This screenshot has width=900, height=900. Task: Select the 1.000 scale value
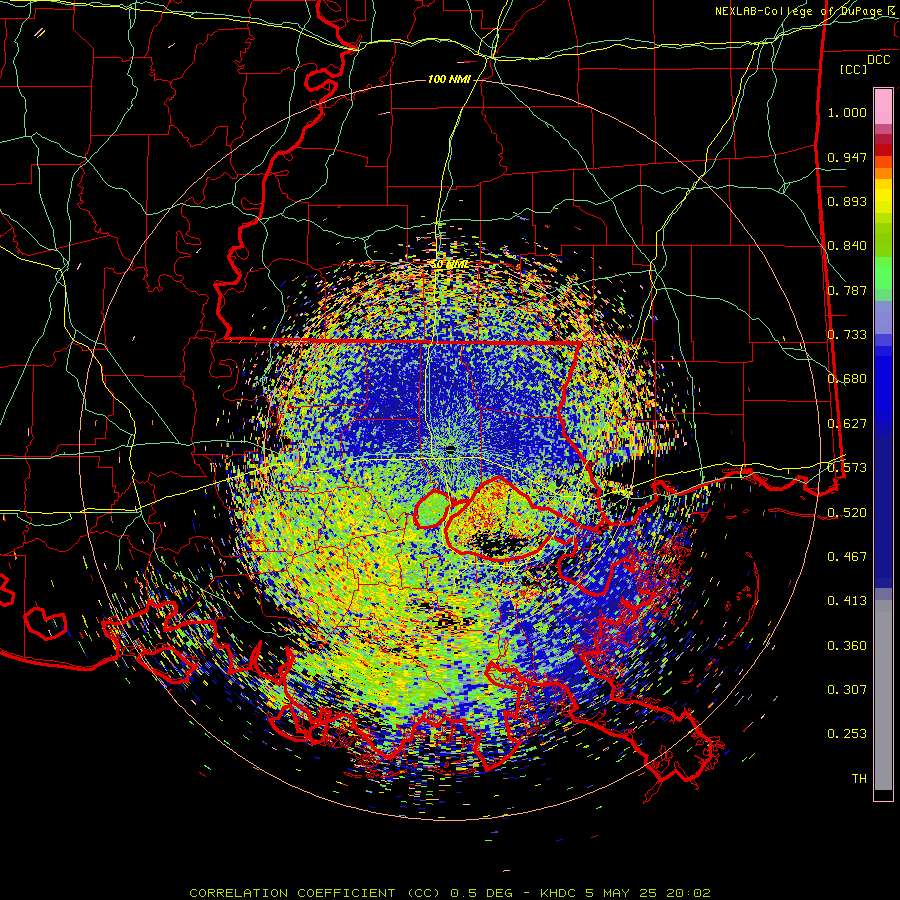click(x=847, y=112)
